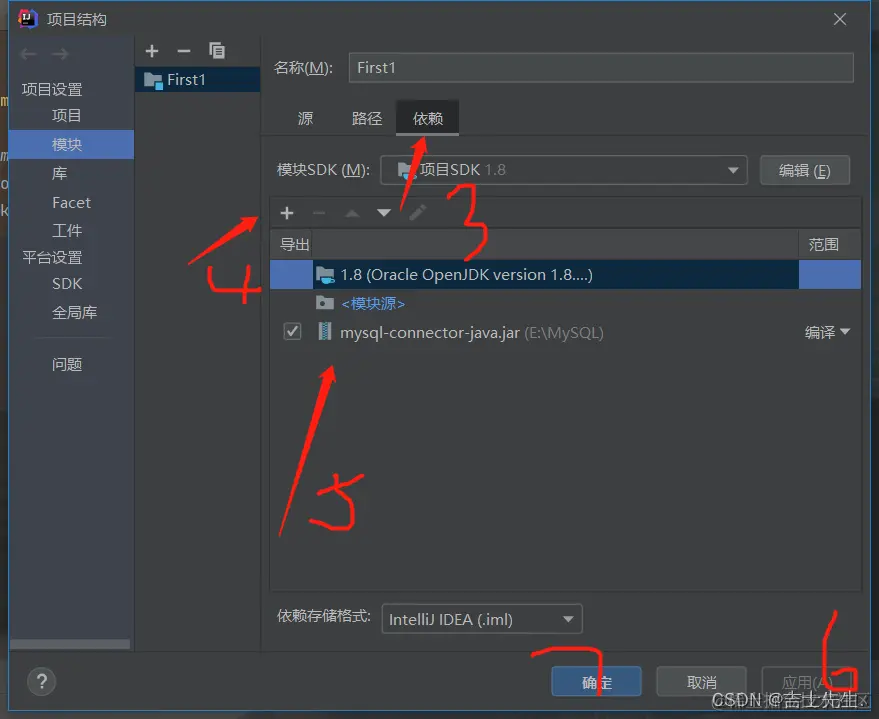879x719 pixels.
Task: Click the 导出 column header
Action: [294, 245]
